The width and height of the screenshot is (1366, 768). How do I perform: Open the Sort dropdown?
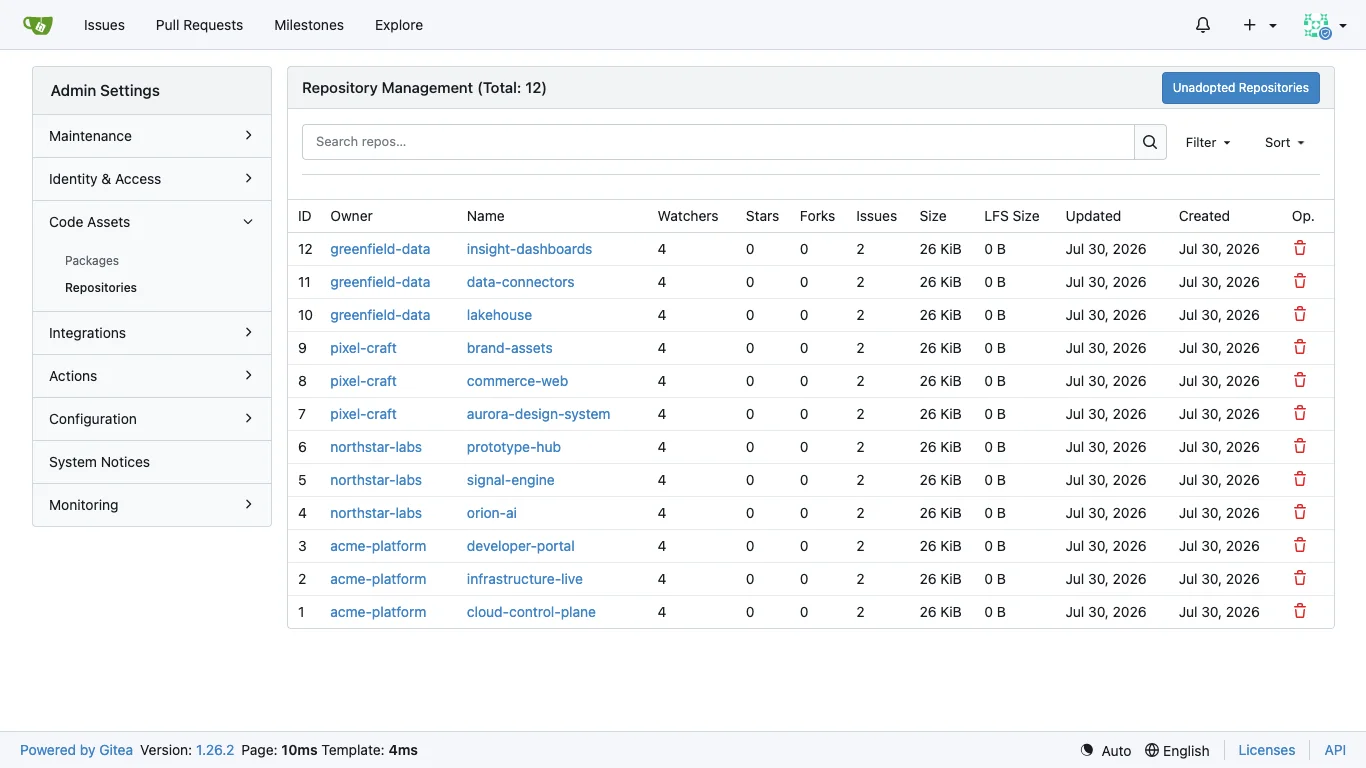click(1285, 142)
